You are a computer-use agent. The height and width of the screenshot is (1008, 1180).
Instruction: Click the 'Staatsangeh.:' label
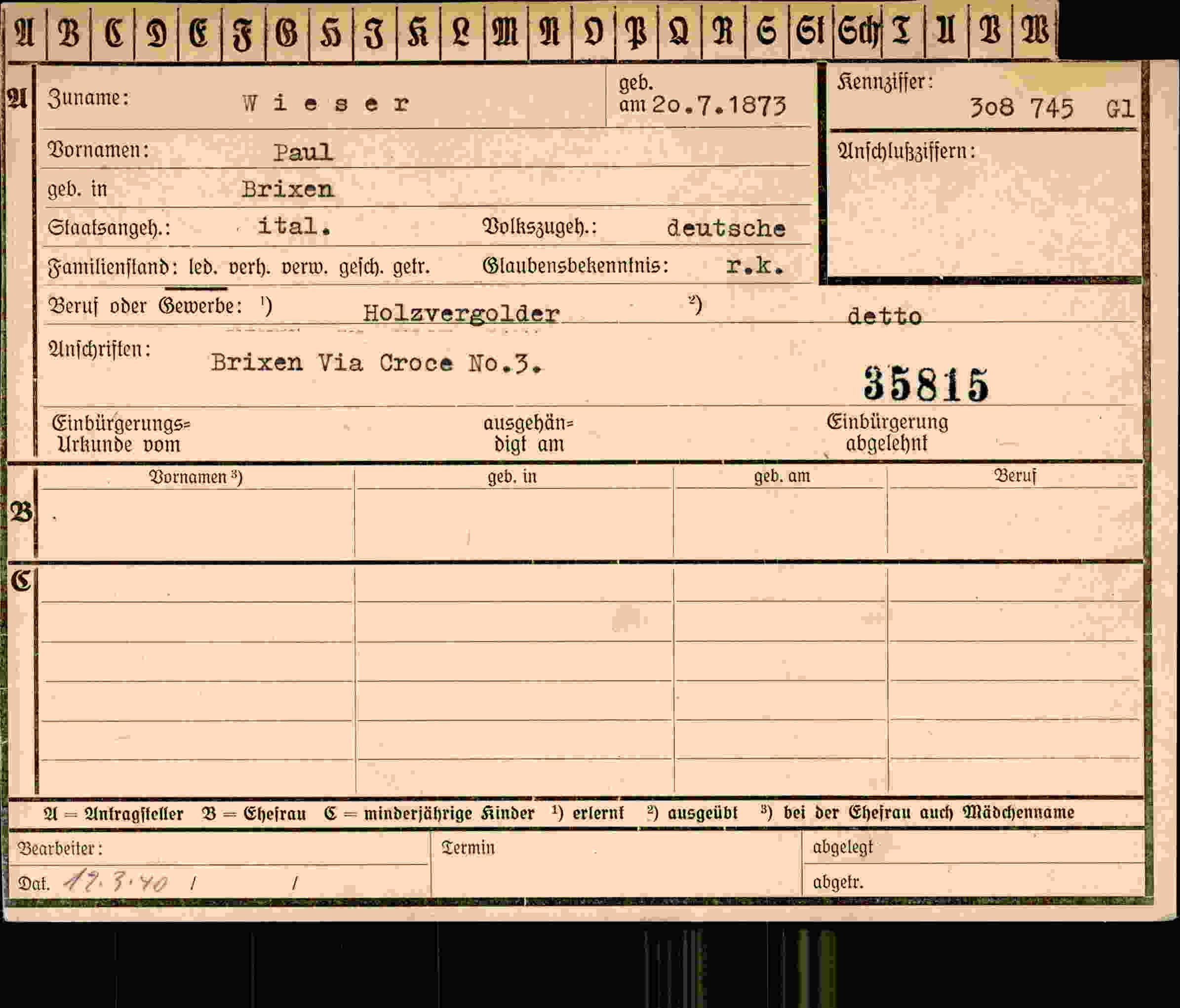(109, 227)
